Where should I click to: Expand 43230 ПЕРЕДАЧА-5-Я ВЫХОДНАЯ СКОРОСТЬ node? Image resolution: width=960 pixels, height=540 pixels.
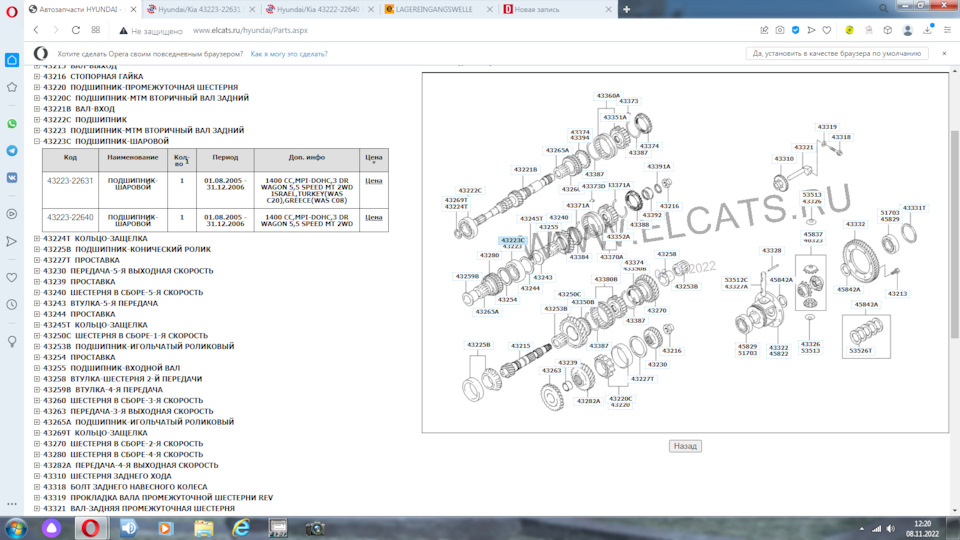[37, 271]
